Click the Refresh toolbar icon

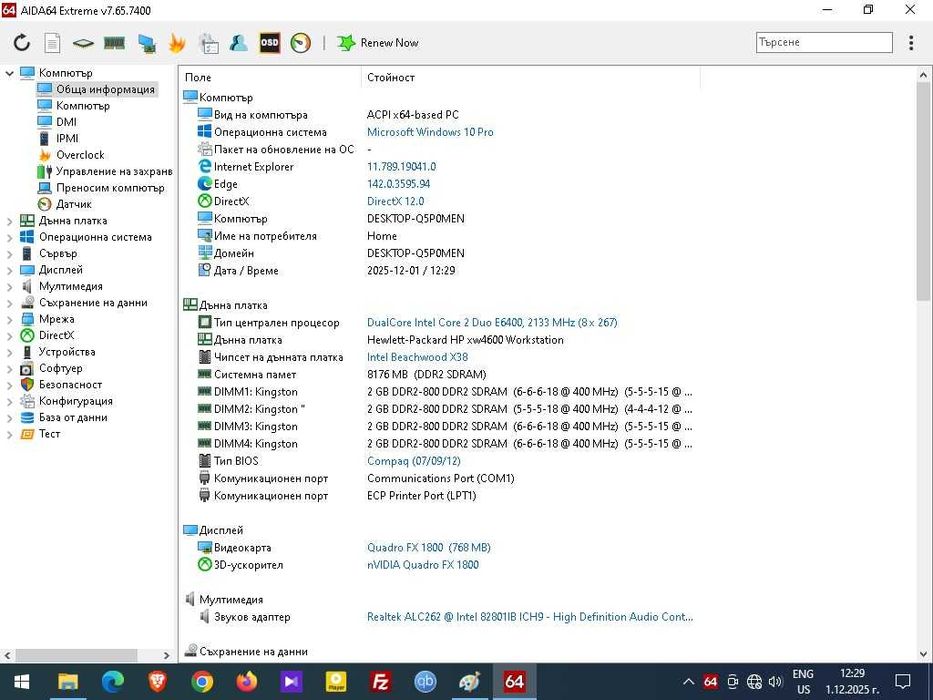click(21, 43)
